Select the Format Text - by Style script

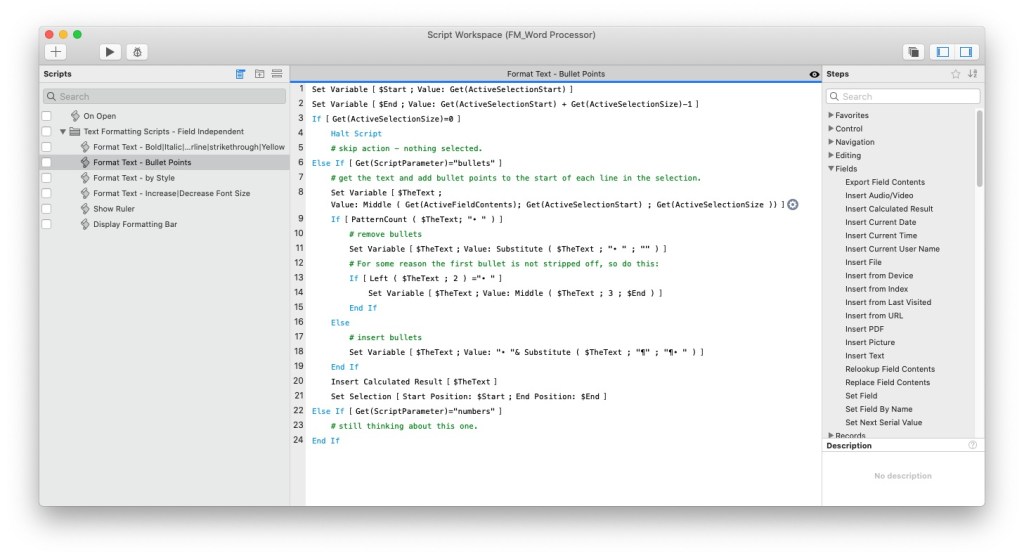click(133, 178)
